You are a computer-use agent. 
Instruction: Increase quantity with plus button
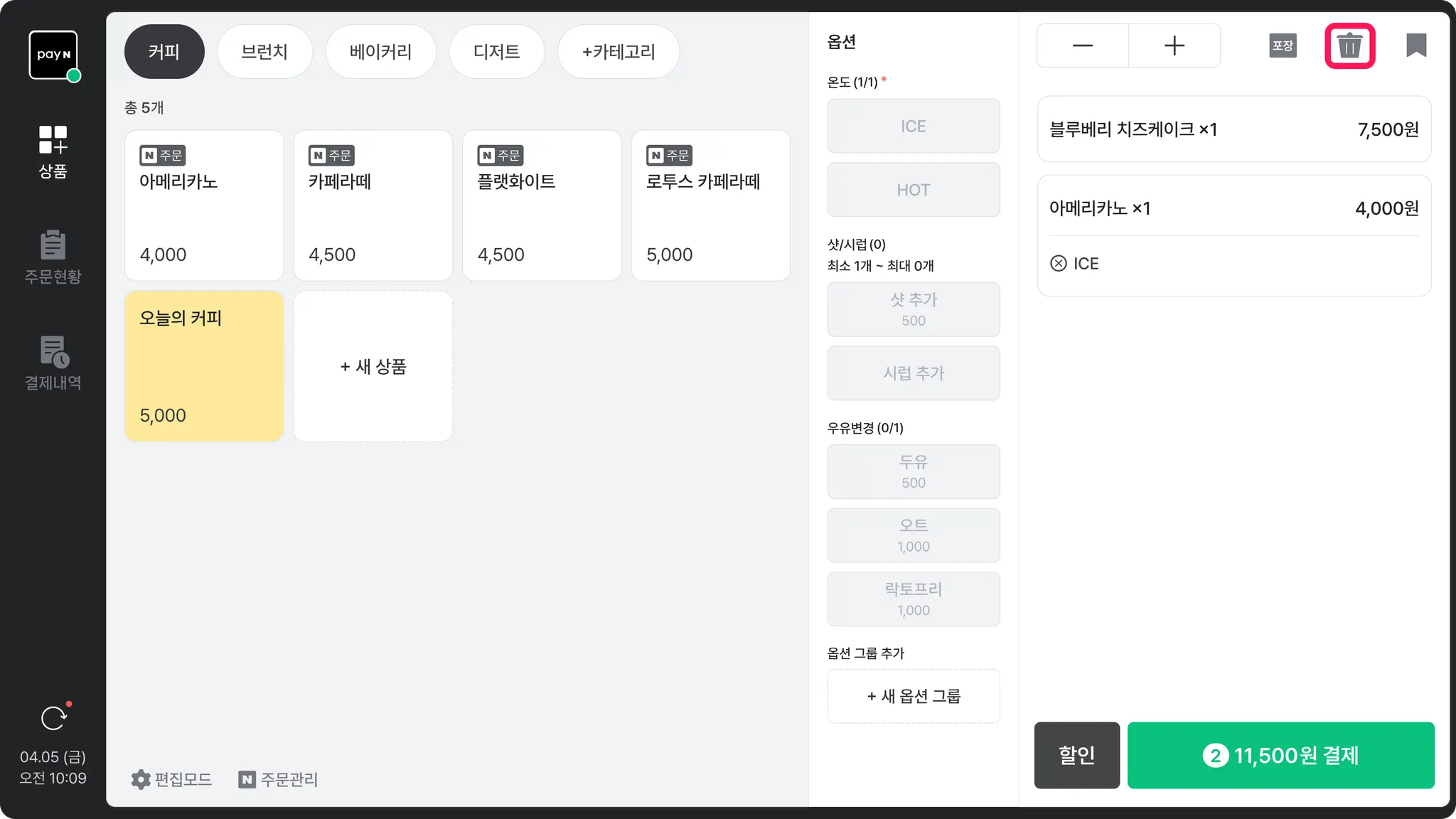coord(1174,46)
